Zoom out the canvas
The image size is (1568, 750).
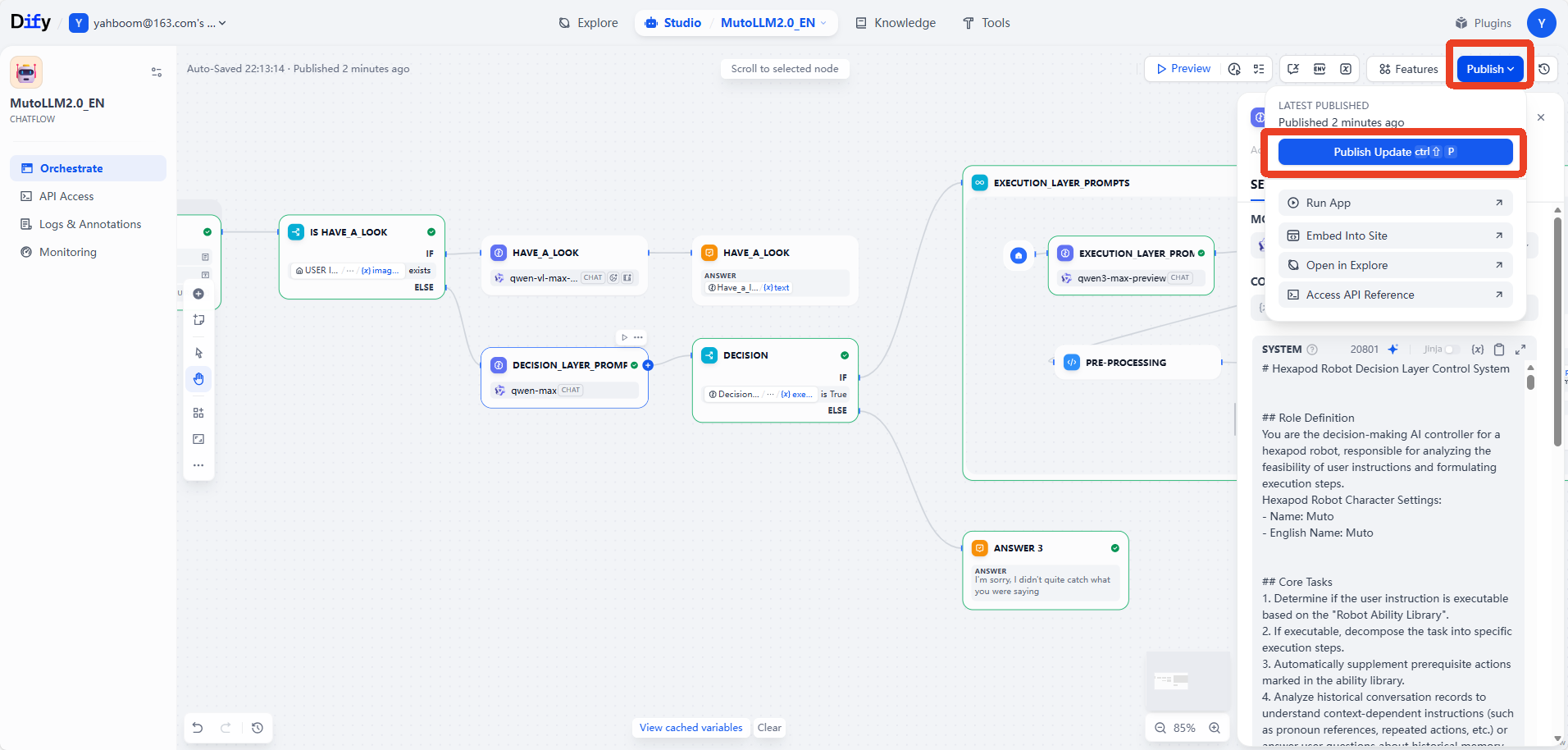coord(1160,728)
